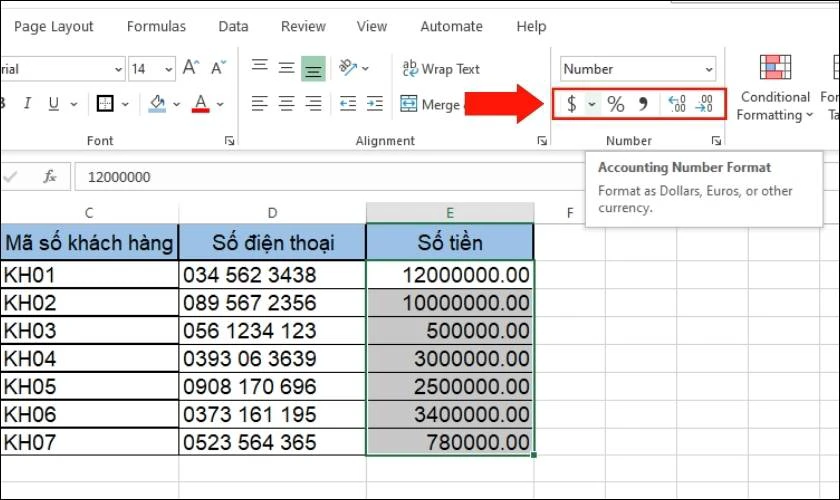Click the formula bar showing 12000000

[x=329, y=177]
